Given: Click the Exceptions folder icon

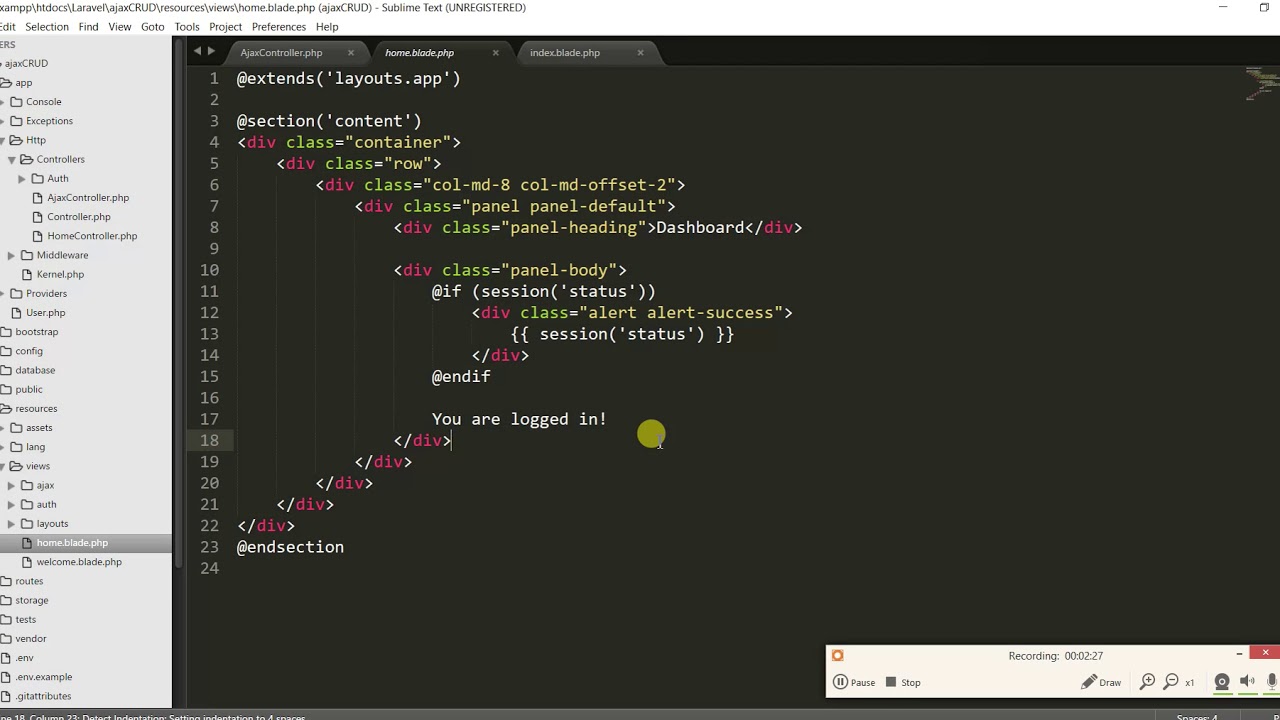Looking at the screenshot, I should [16, 121].
